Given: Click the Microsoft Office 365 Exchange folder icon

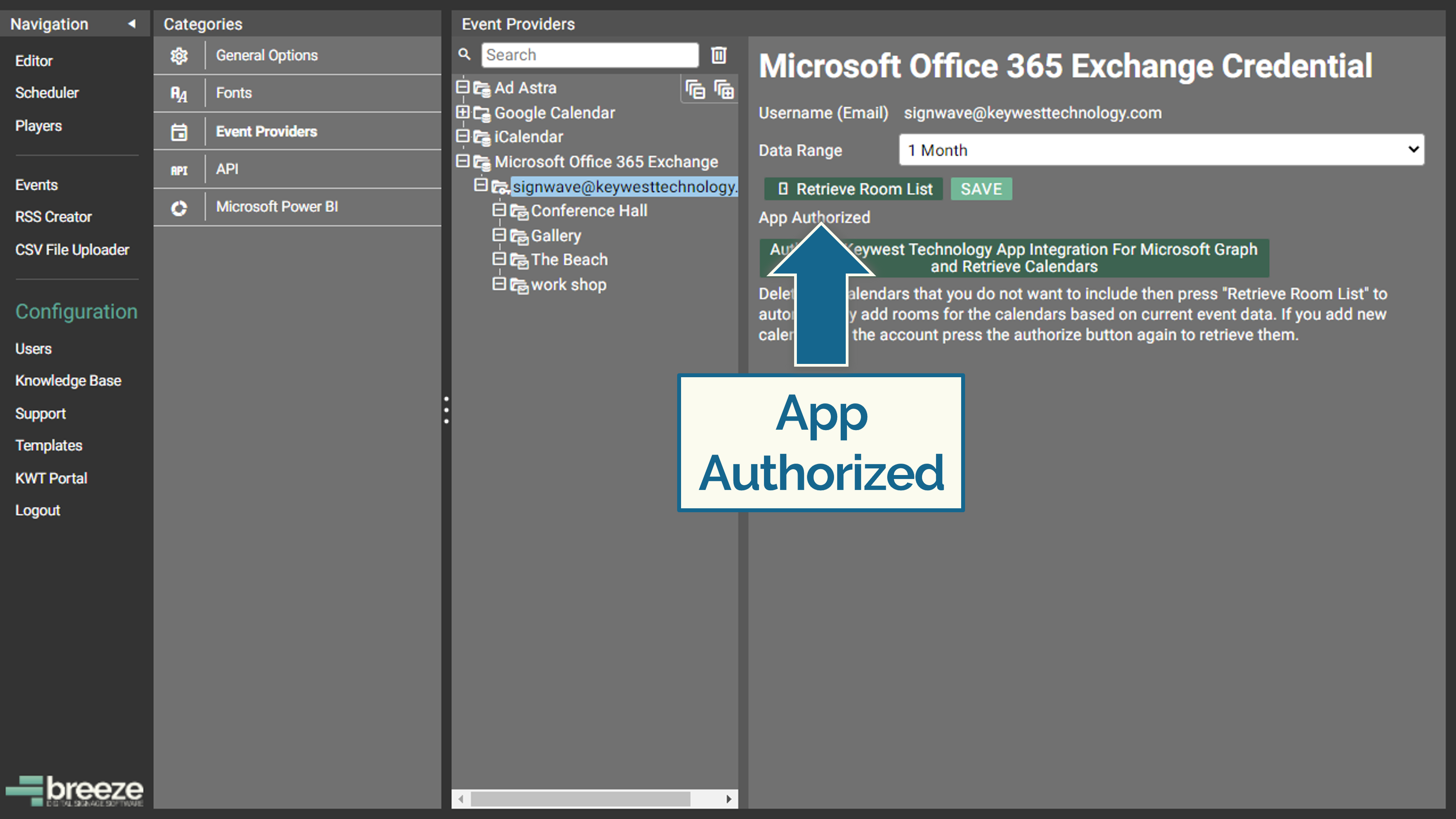Looking at the screenshot, I should [x=482, y=162].
